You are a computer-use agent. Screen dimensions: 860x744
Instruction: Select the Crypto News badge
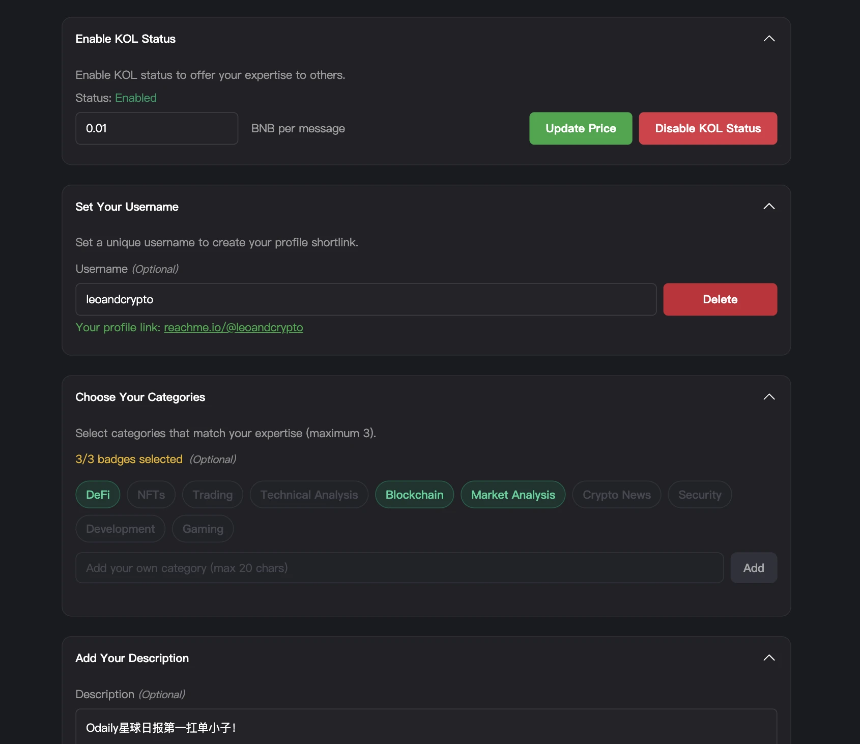616,494
